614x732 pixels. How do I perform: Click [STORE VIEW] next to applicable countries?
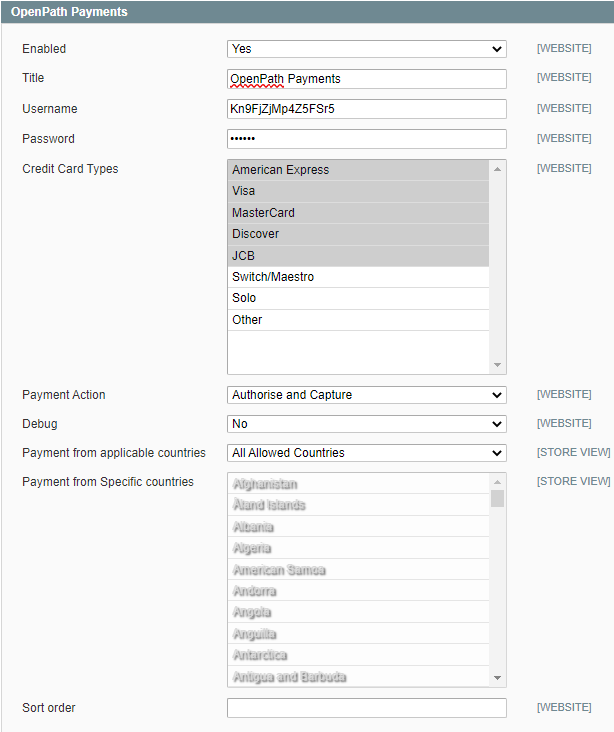(x=573, y=452)
